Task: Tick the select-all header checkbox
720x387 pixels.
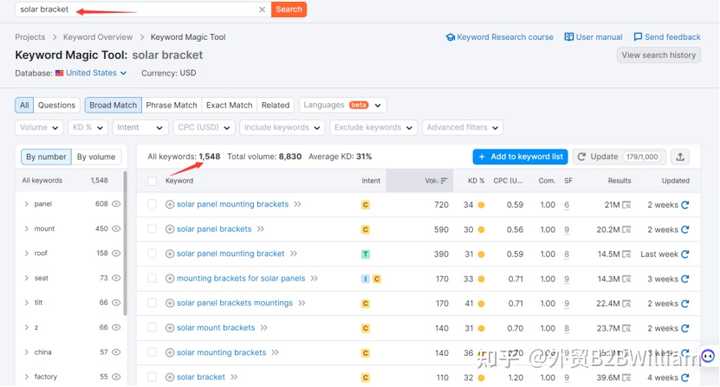Action: [x=152, y=181]
